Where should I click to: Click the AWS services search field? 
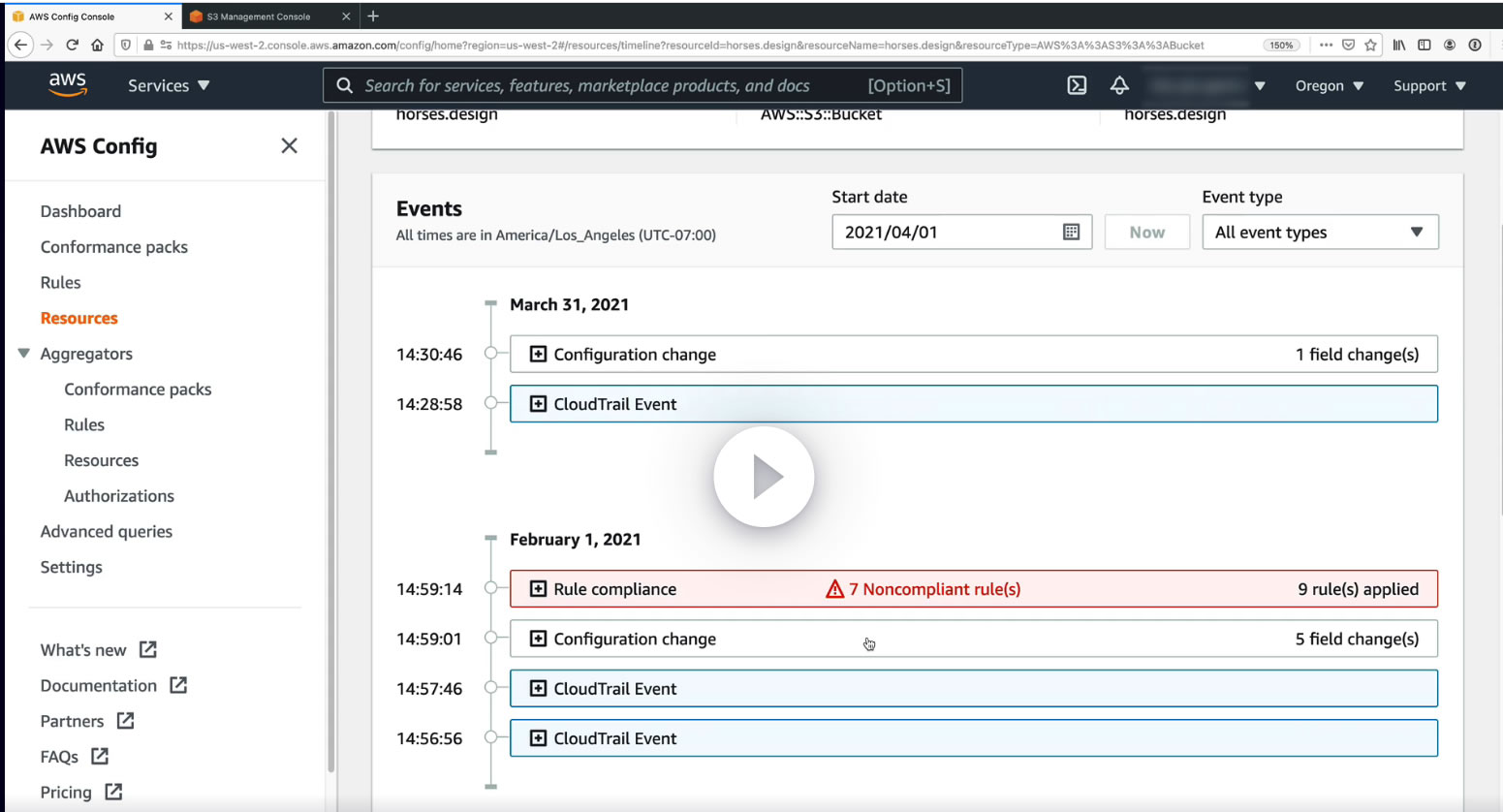point(642,85)
